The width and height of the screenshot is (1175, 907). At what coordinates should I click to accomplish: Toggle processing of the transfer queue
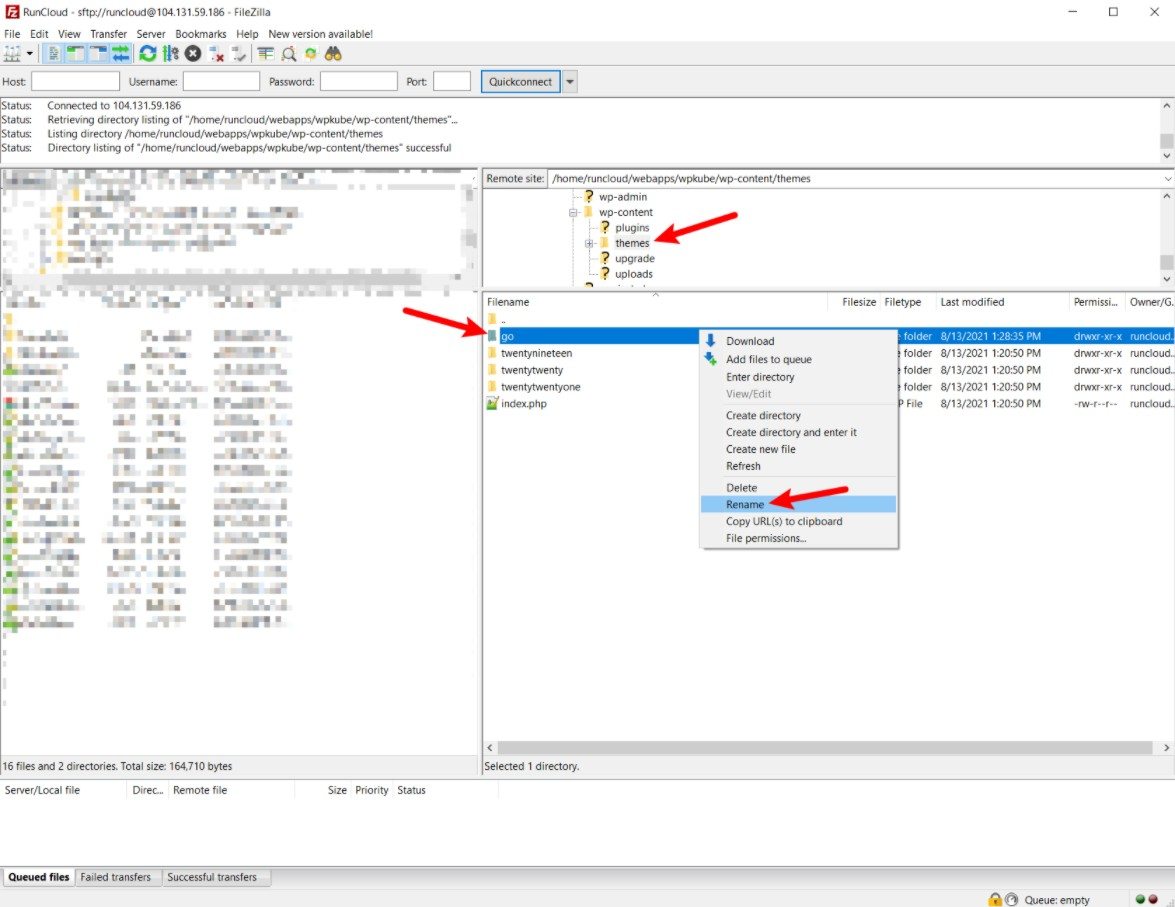[x=171, y=54]
